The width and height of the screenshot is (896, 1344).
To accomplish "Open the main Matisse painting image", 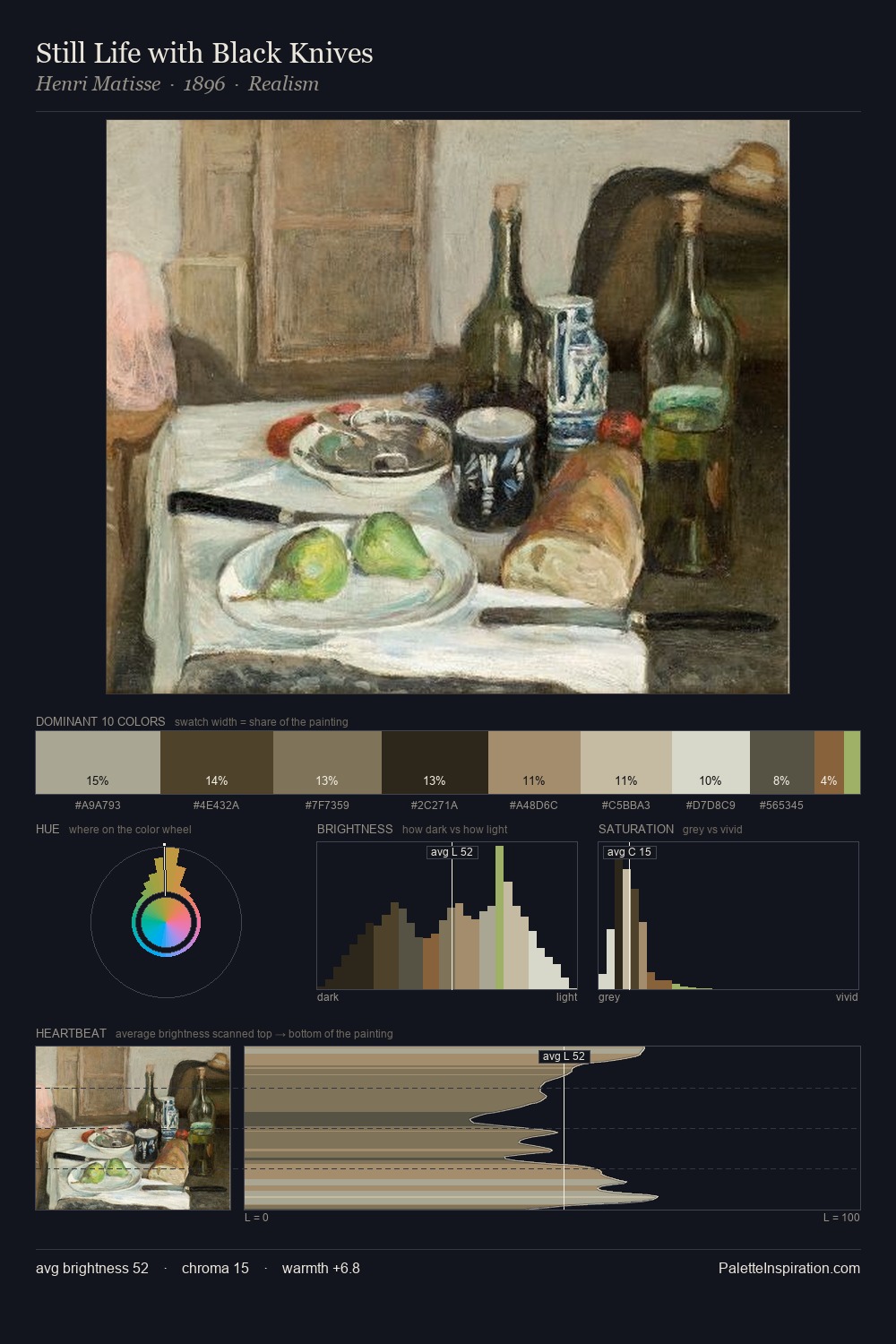I will [448, 407].
